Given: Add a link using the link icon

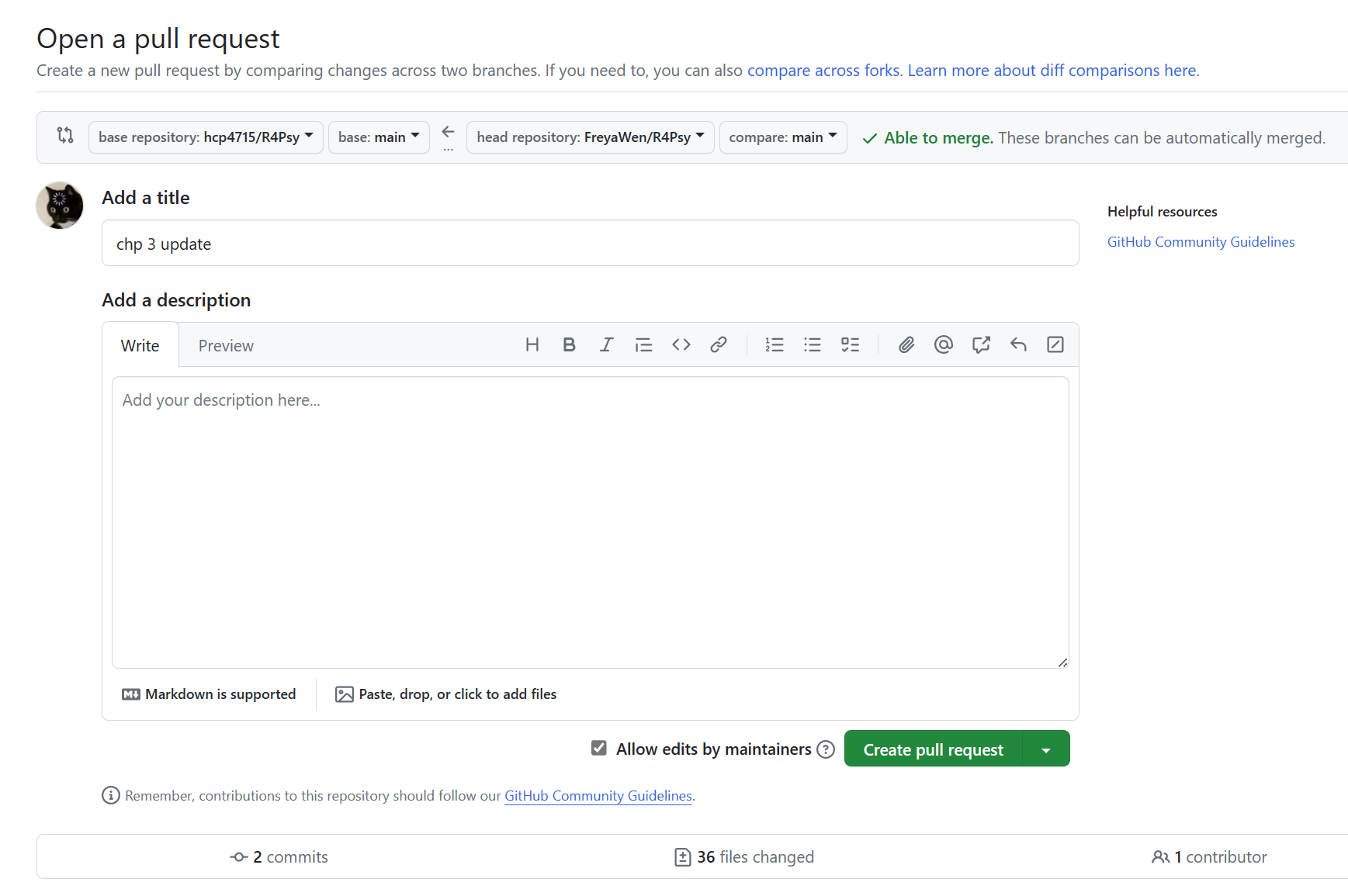Looking at the screenshot, I should click(x=719, y=345).
